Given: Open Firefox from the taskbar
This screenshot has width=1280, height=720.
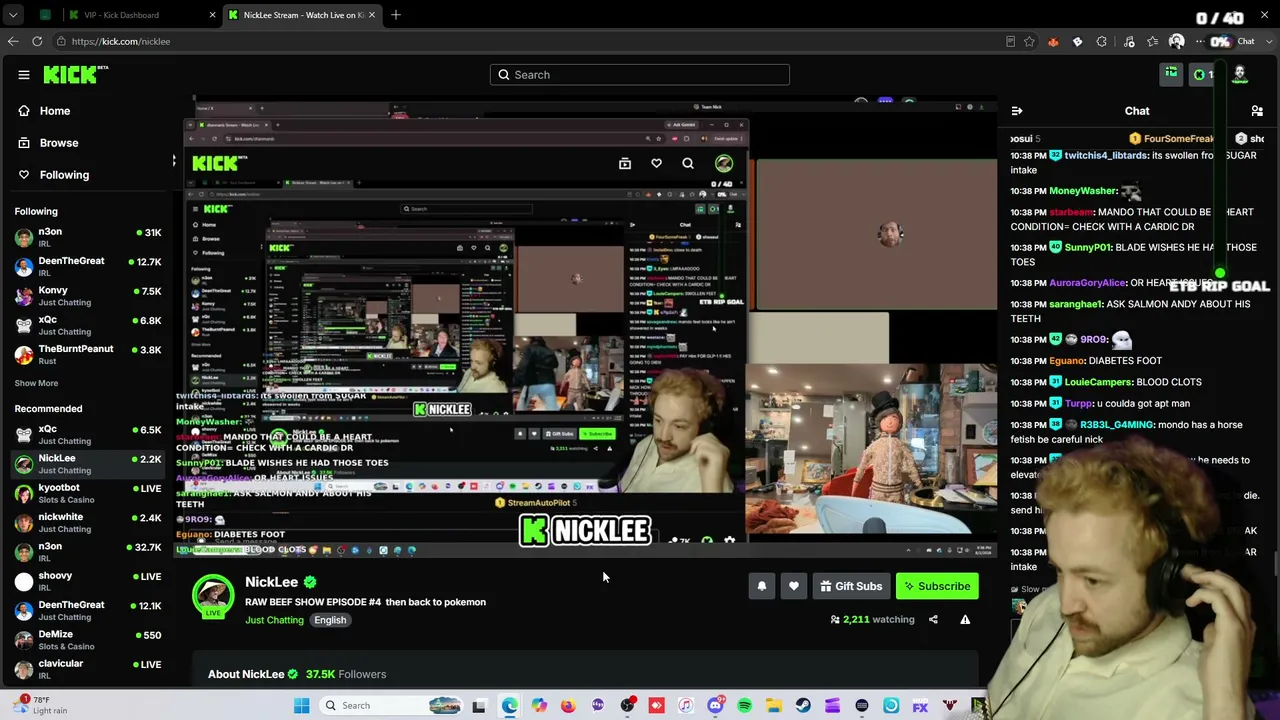Looking at the screenshot, I should click(568, 706).
